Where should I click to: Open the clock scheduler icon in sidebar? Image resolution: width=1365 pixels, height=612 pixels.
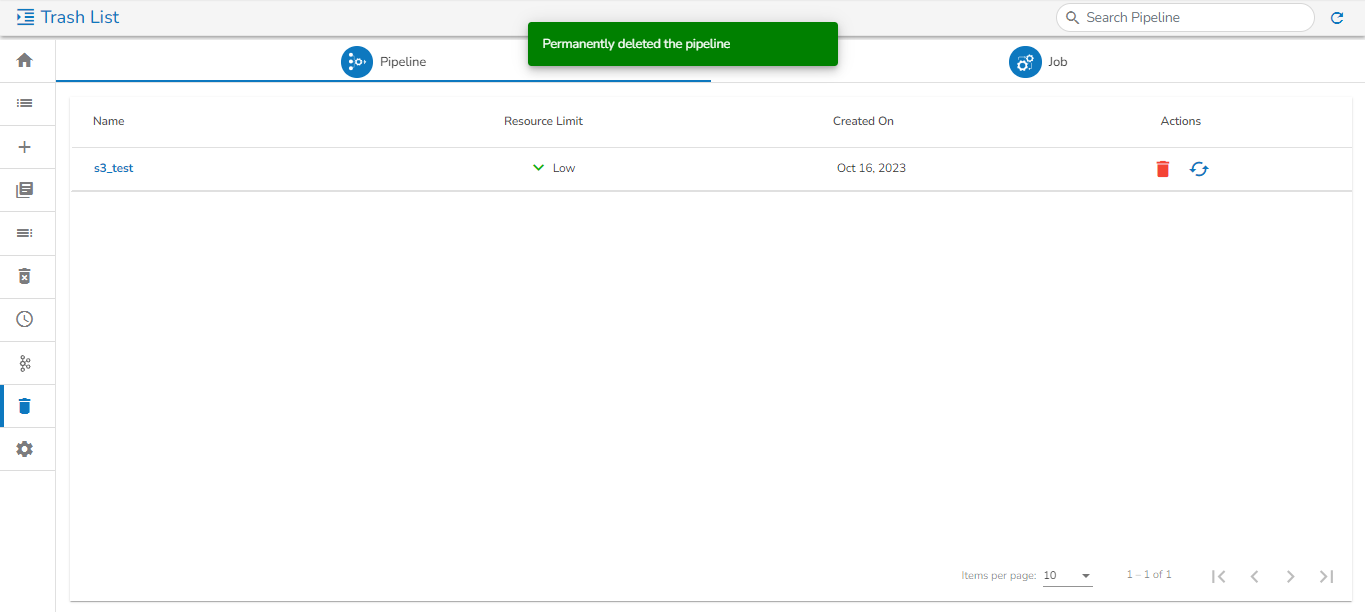coord(25,319)
